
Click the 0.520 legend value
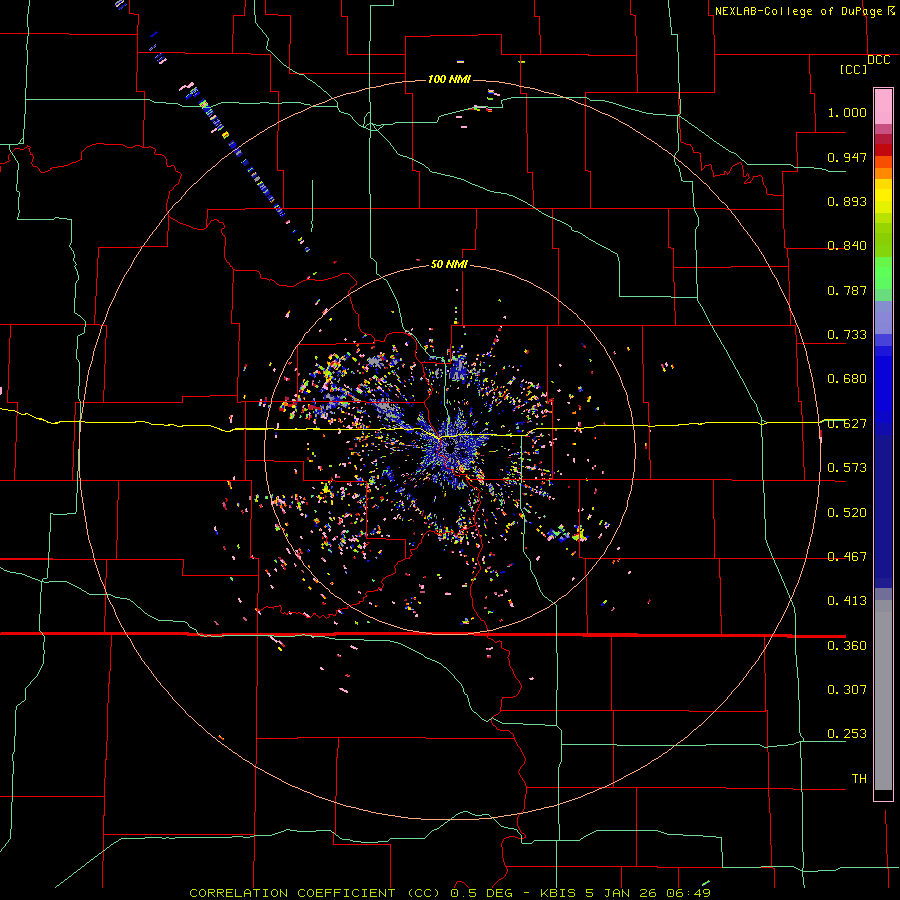point(847,513)
